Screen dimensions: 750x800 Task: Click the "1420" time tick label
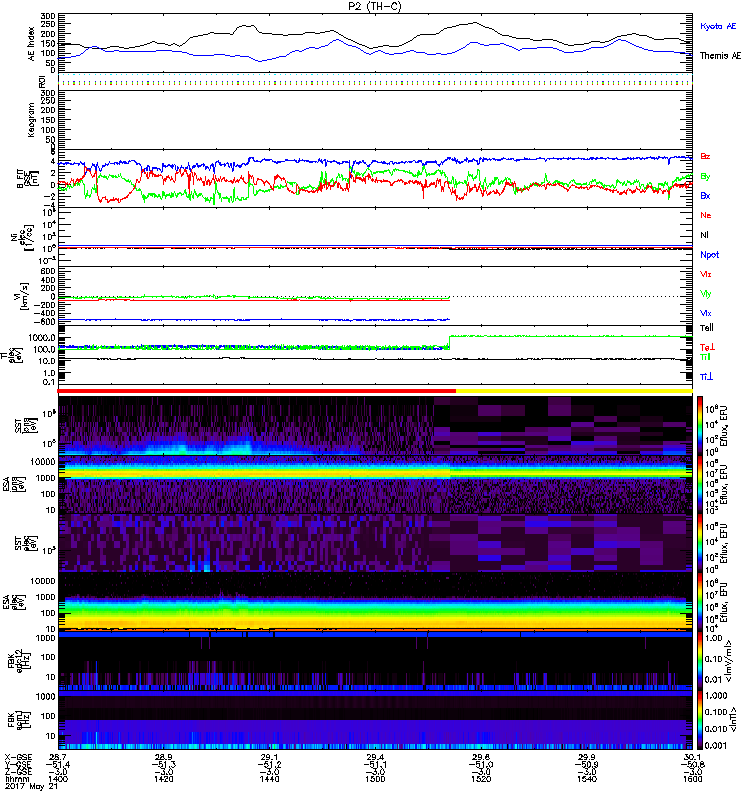click(x=164, y=779)
